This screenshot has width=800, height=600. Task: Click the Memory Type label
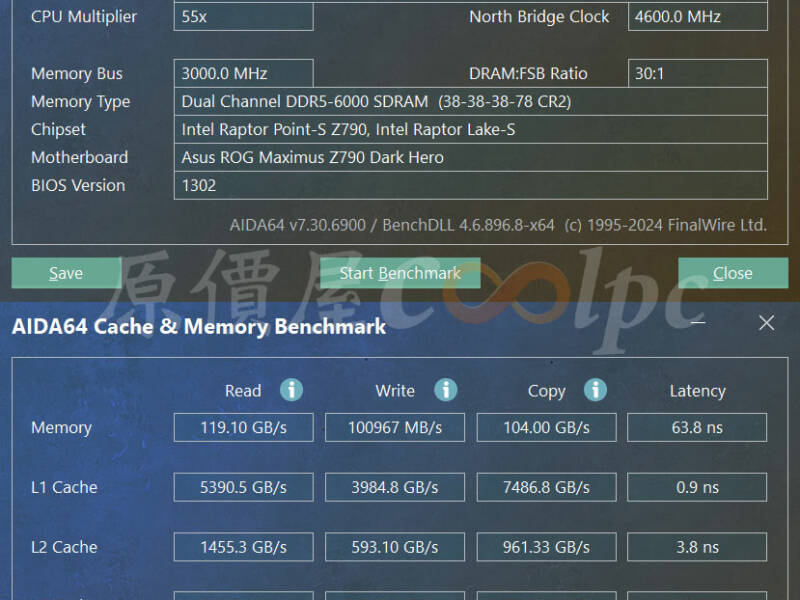pos(81,102)
